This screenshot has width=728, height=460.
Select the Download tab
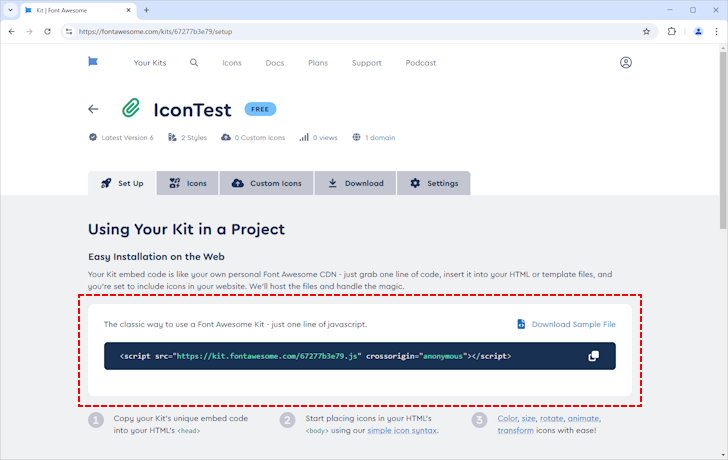pyautogui.click(x=355, y=183)
